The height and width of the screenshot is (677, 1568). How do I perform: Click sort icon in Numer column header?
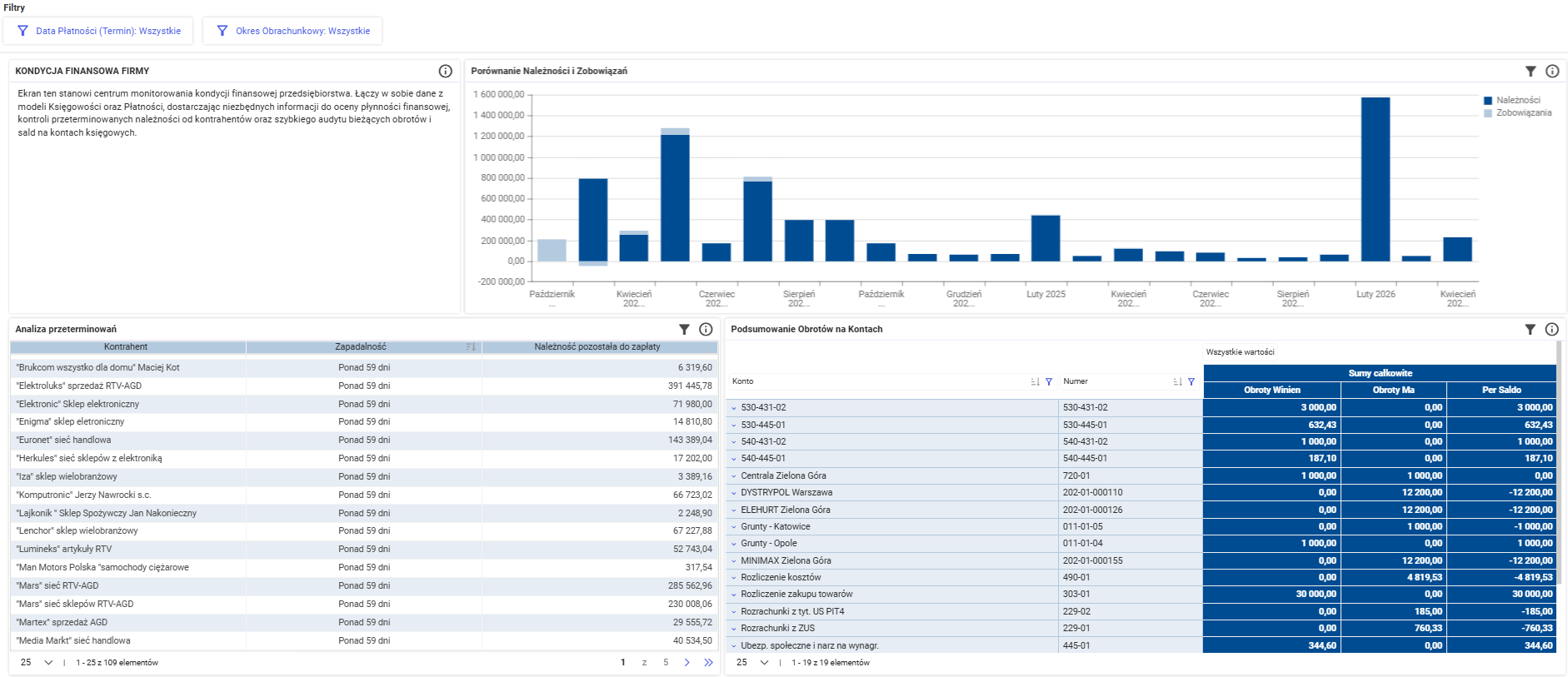(x=1177, y=381)
